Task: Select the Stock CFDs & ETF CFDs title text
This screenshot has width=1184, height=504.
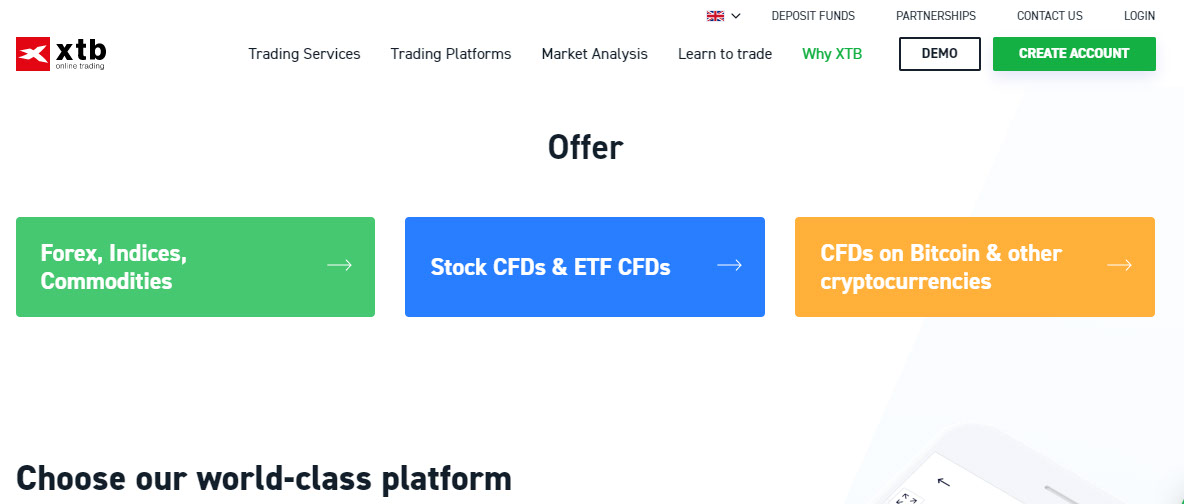Action: (x=550, y=267)
